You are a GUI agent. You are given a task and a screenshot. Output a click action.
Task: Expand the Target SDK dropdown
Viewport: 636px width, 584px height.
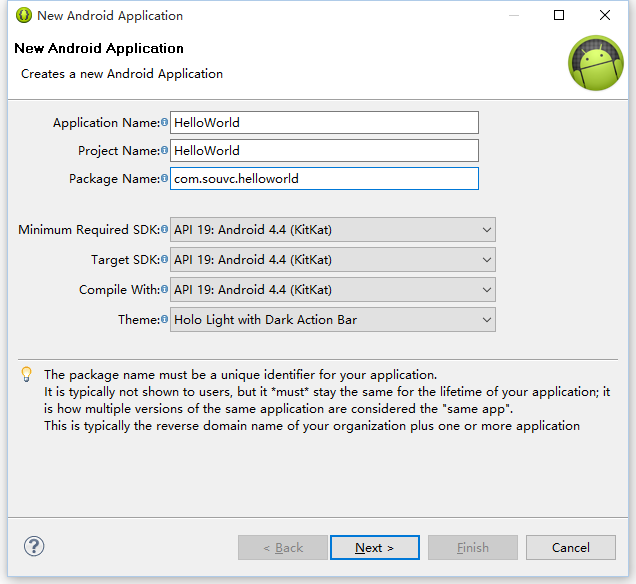point(333,260)
